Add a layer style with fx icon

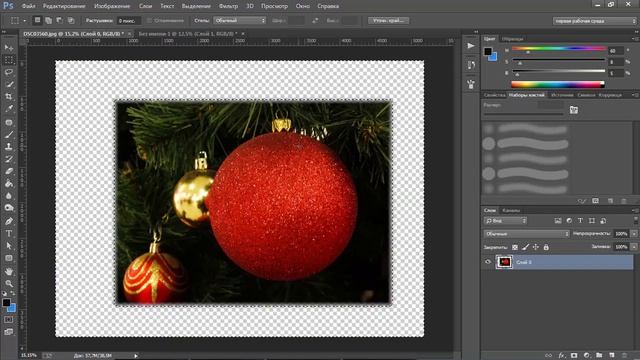561,356
